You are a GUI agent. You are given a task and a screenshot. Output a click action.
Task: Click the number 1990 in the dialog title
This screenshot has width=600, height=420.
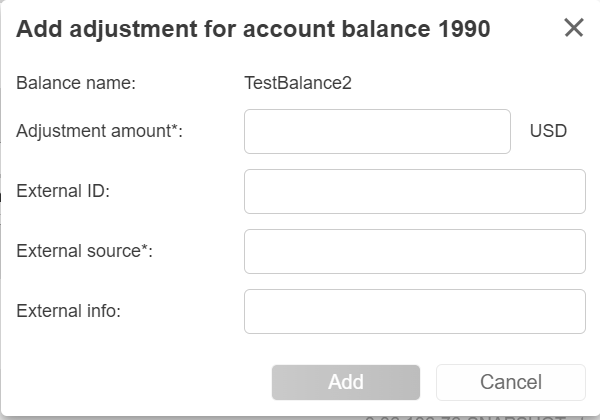(464, 29)
